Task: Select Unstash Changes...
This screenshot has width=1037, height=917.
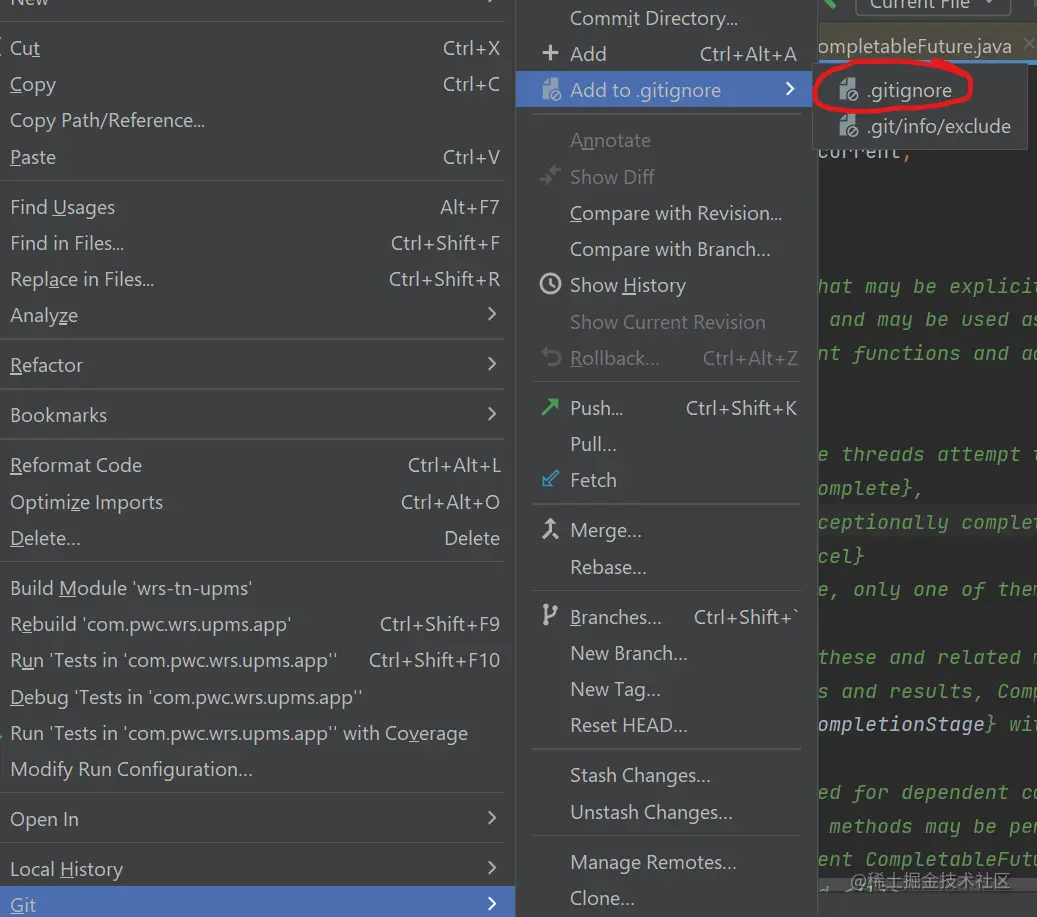Action: point(667,812)
